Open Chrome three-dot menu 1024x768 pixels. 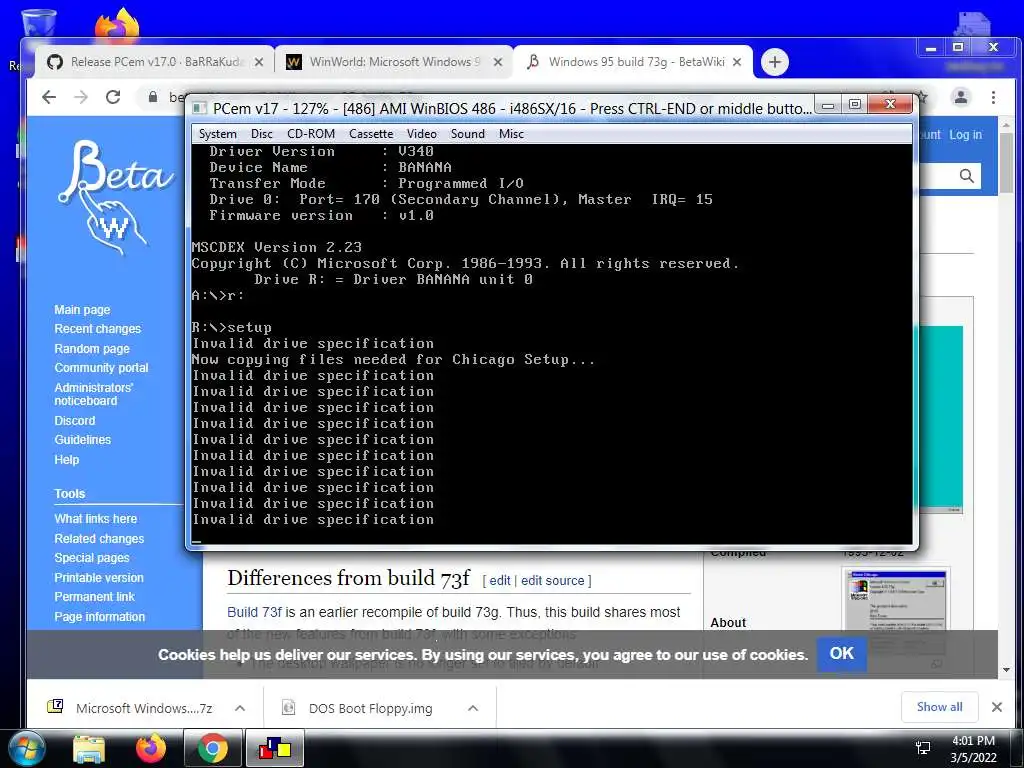(x=993, y=97)
